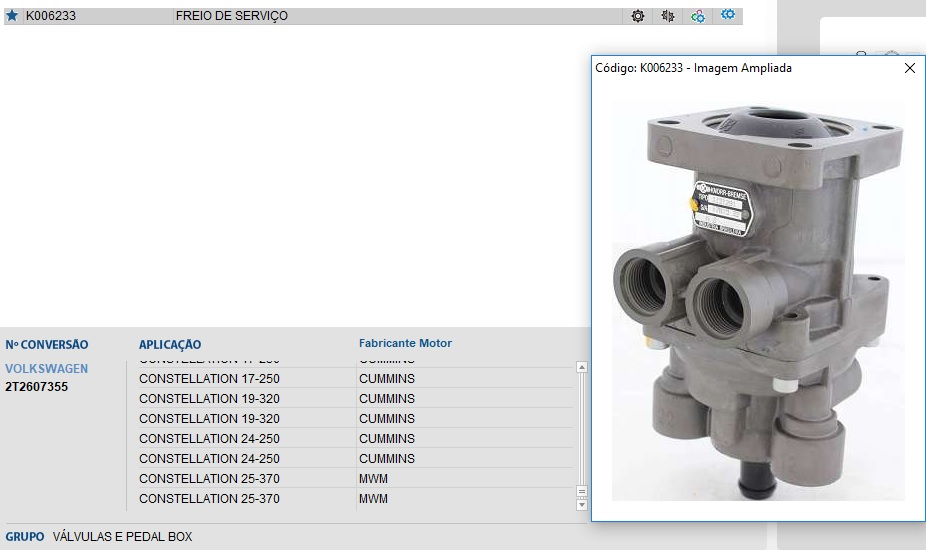Click the APLICAÇÃO column header
Viewport: 926px width, 550px height.
170,345
